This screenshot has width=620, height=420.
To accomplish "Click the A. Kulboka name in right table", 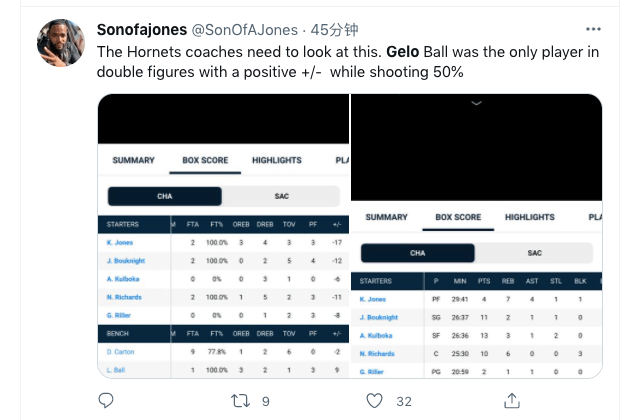I will click(x=376, y=335).
